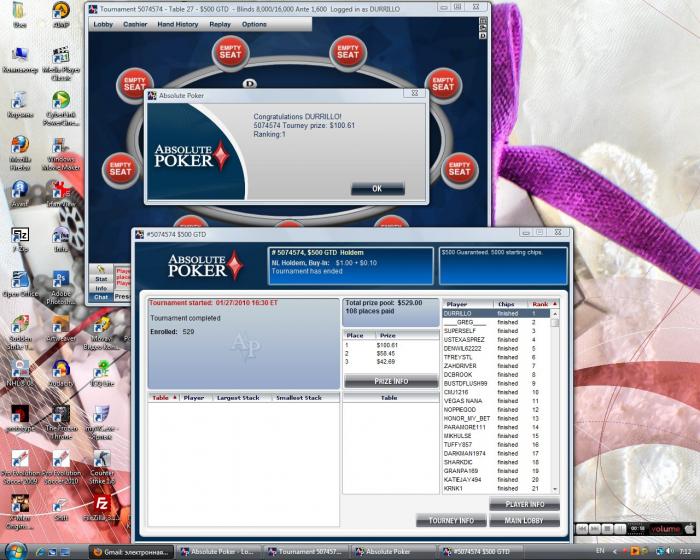Switch to the Chat tab
The image size is (700, 560).
101,297
